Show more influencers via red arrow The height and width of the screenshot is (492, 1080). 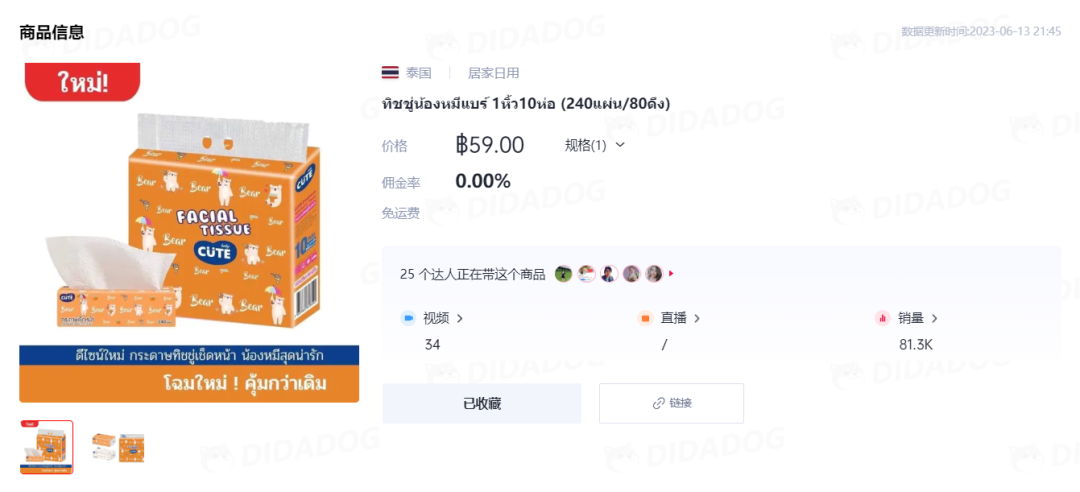point(672,274)
